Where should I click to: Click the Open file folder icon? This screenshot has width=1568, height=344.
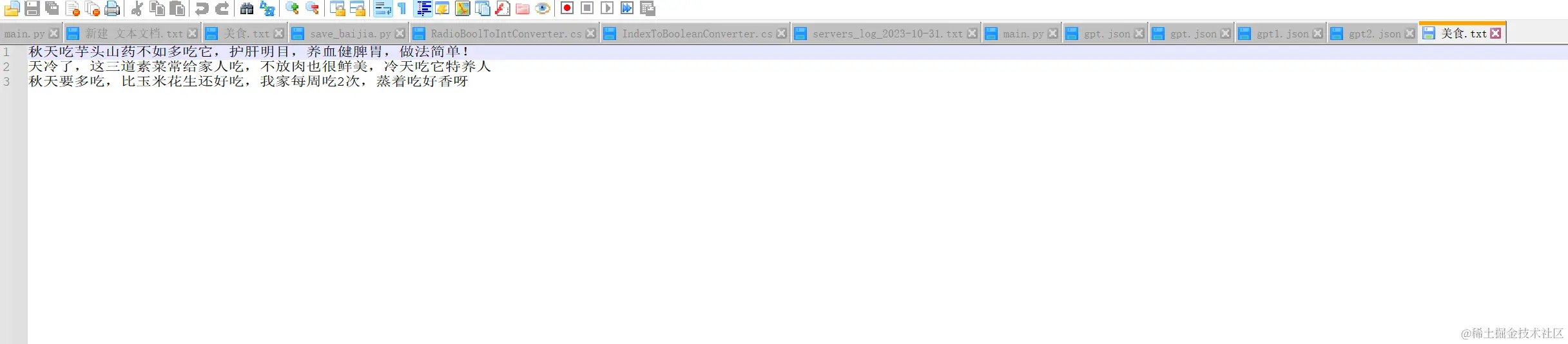click(12, 8)
